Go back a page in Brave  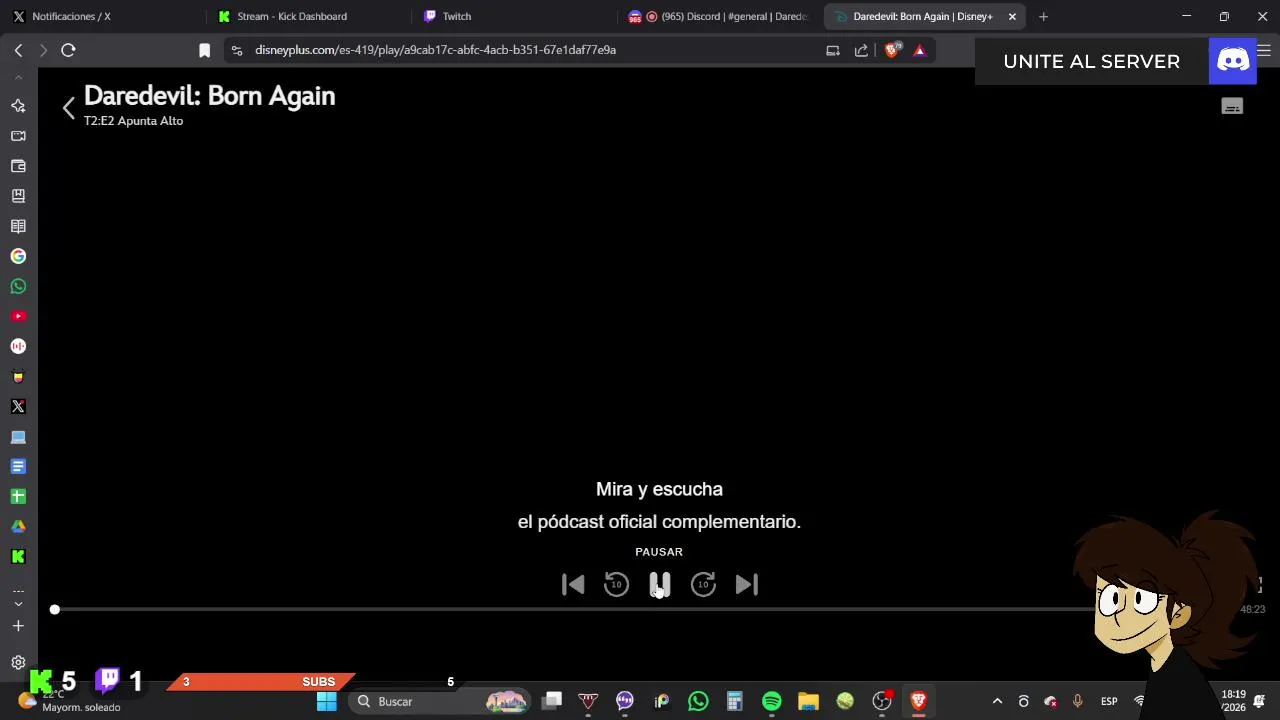point(18,50)
